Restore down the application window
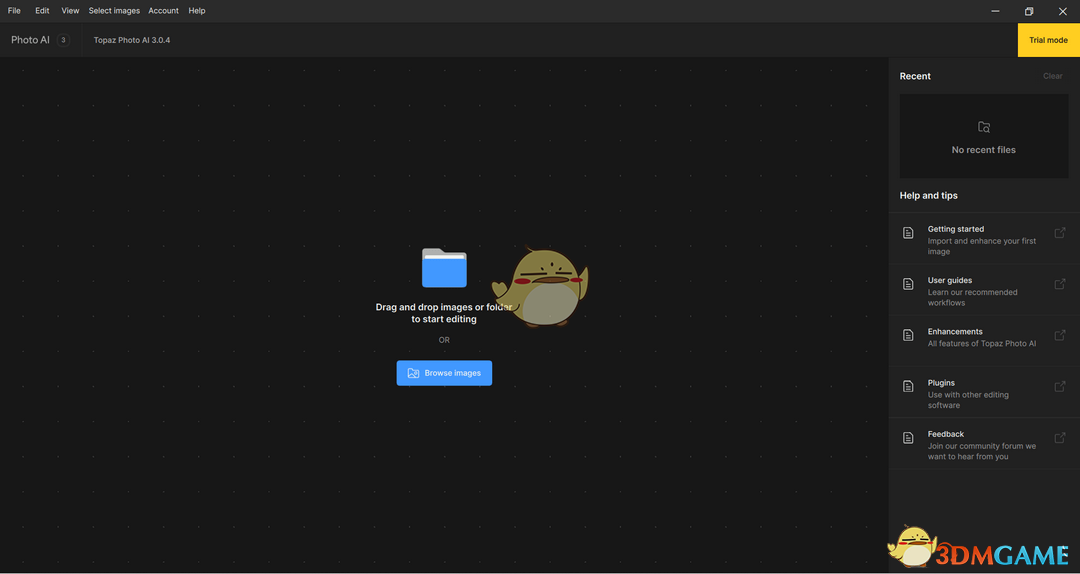 (1029, 11)
